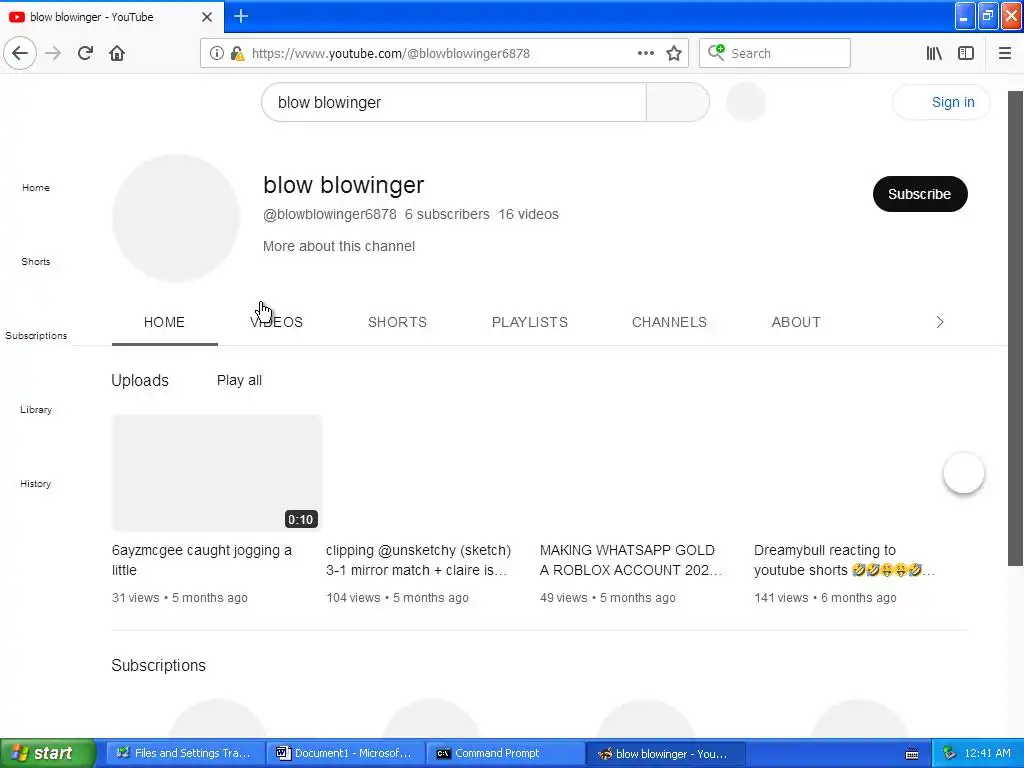1024x768 pixels.
Task: Click the insecure connection padlock icon
Action: [x=237, y=53]
